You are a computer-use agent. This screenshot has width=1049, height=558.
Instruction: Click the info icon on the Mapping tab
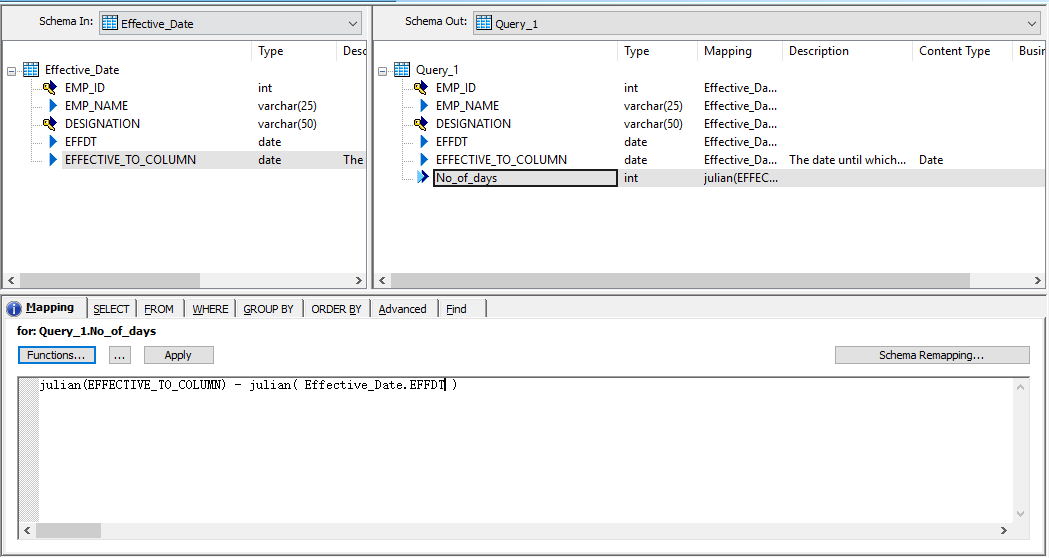(x=13, y=308)
